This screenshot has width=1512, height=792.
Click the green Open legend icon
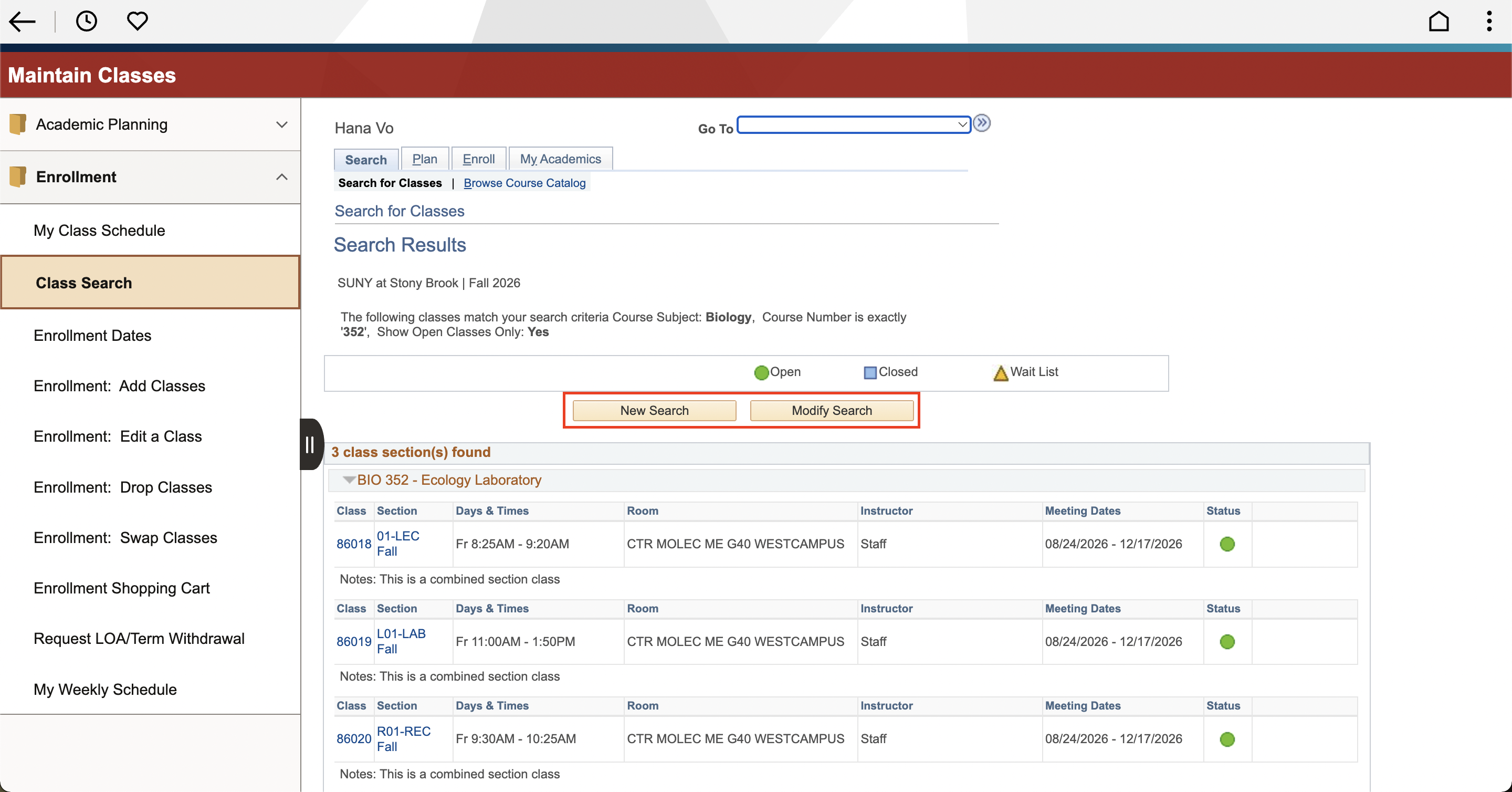(x=761, y=373)
